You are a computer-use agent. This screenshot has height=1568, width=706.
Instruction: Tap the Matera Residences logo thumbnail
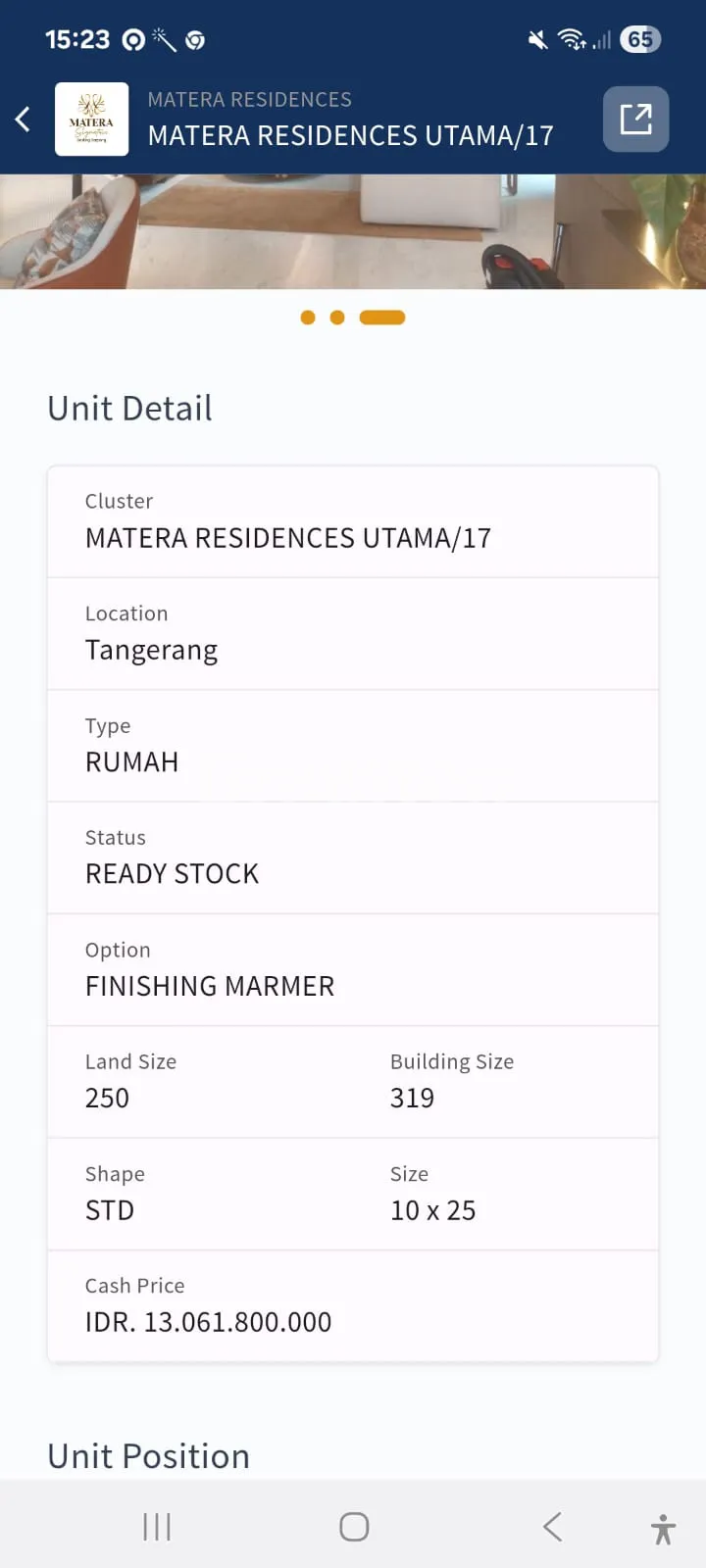[x=91, y=120]
